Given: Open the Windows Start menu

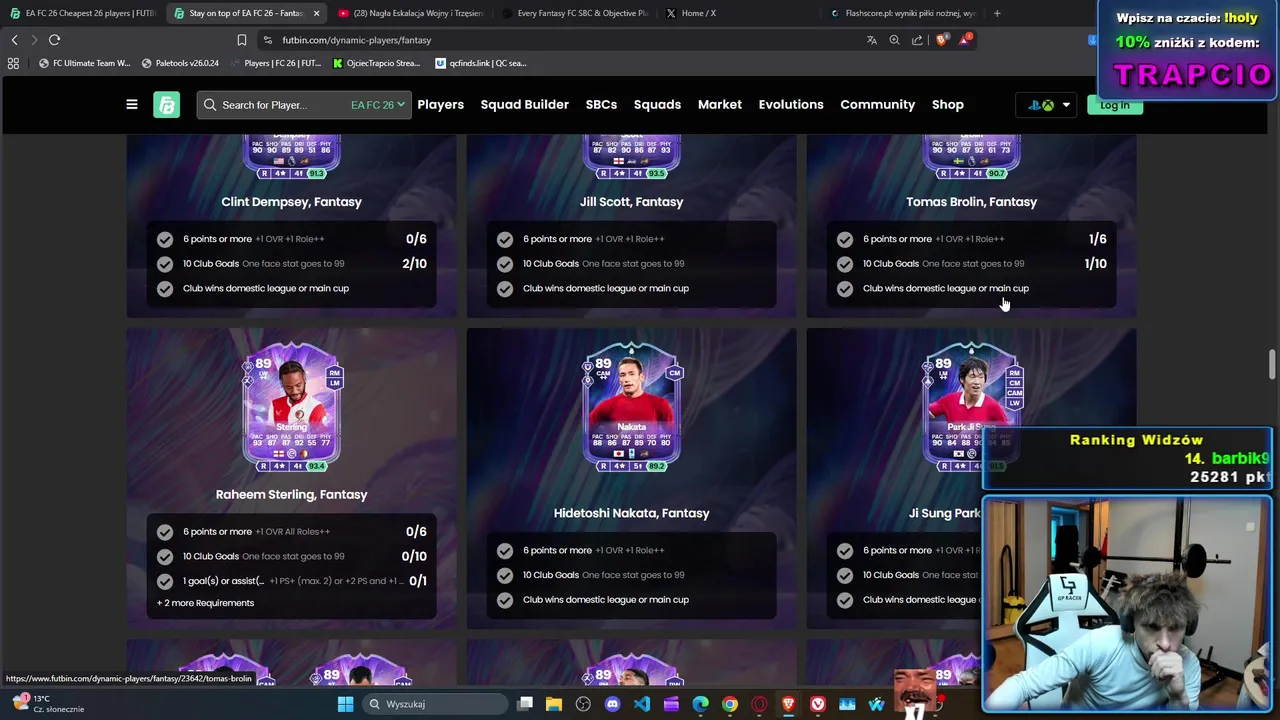Looking at the screenshot, I should point(345,704).
